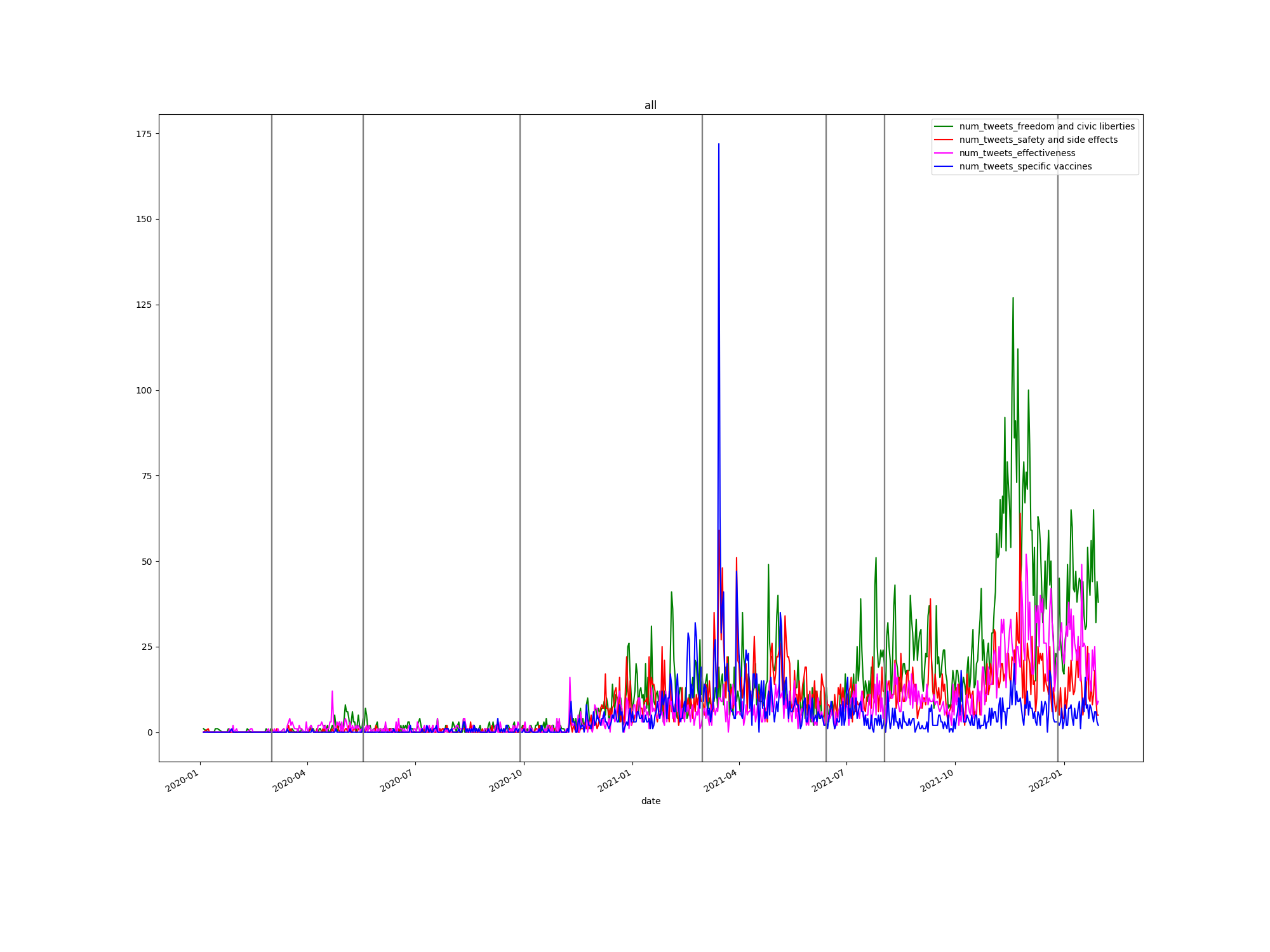Image resolution: width=1270 pixels, height=952 pixels.
Task: Click the leftmost grey vertical line
Action: pos(272,381)
